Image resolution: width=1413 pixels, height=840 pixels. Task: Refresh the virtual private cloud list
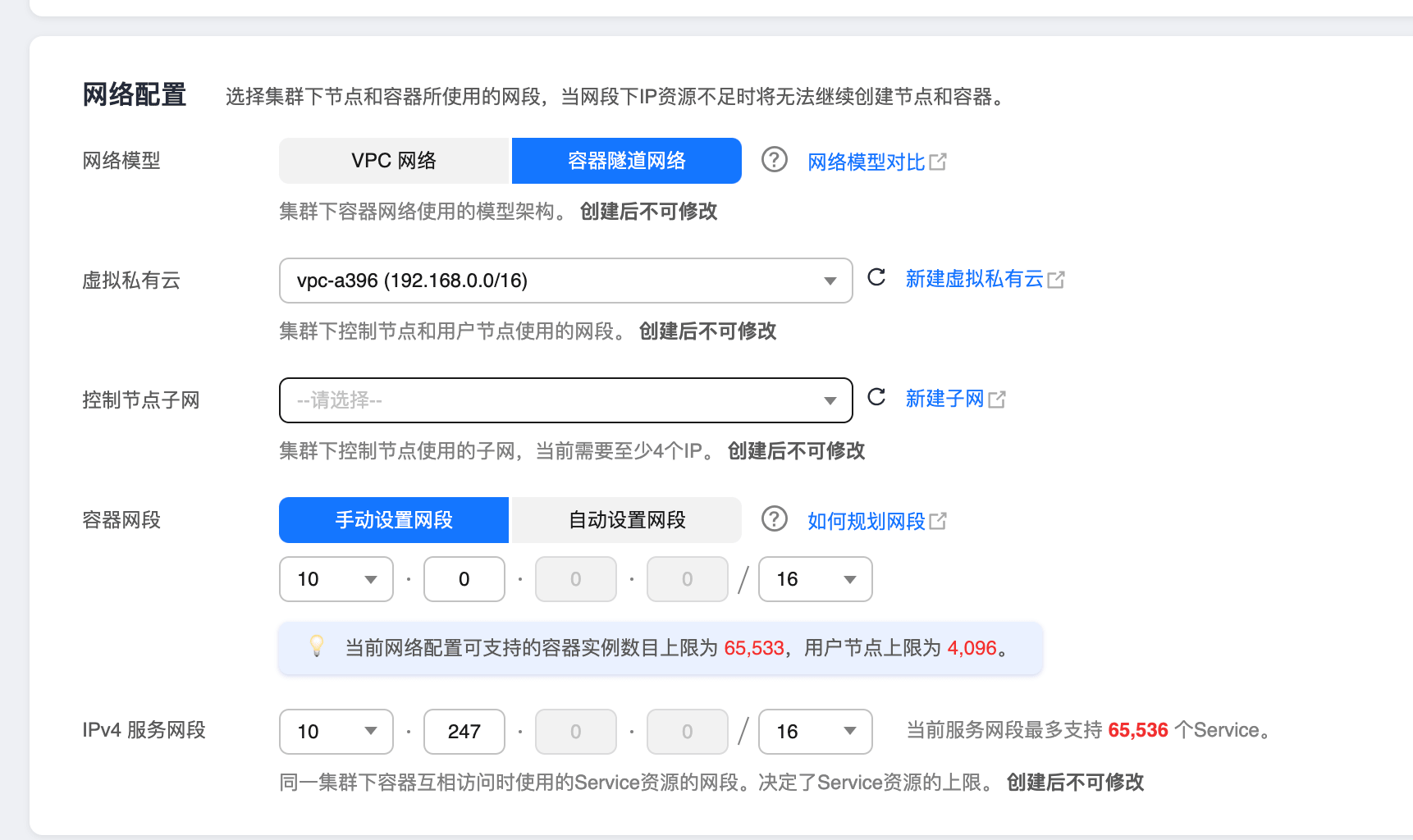pyautogui.click(x=877, y=279)
